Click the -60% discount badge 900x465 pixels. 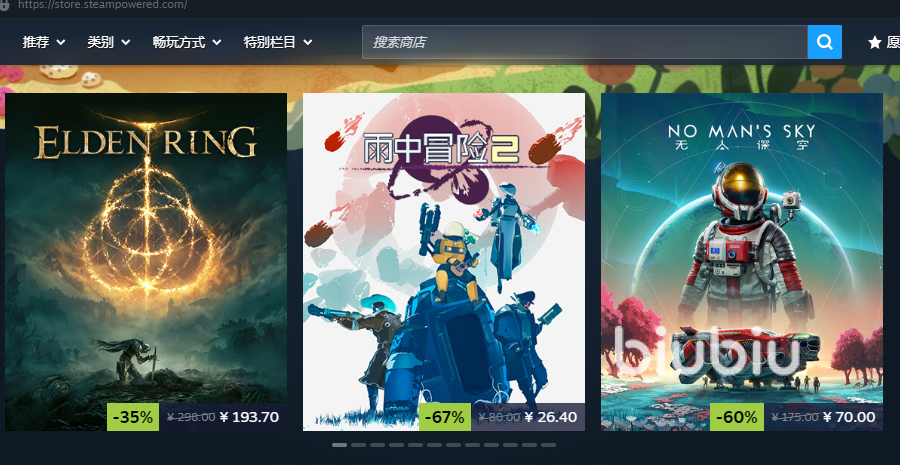(x=736, y=417)
